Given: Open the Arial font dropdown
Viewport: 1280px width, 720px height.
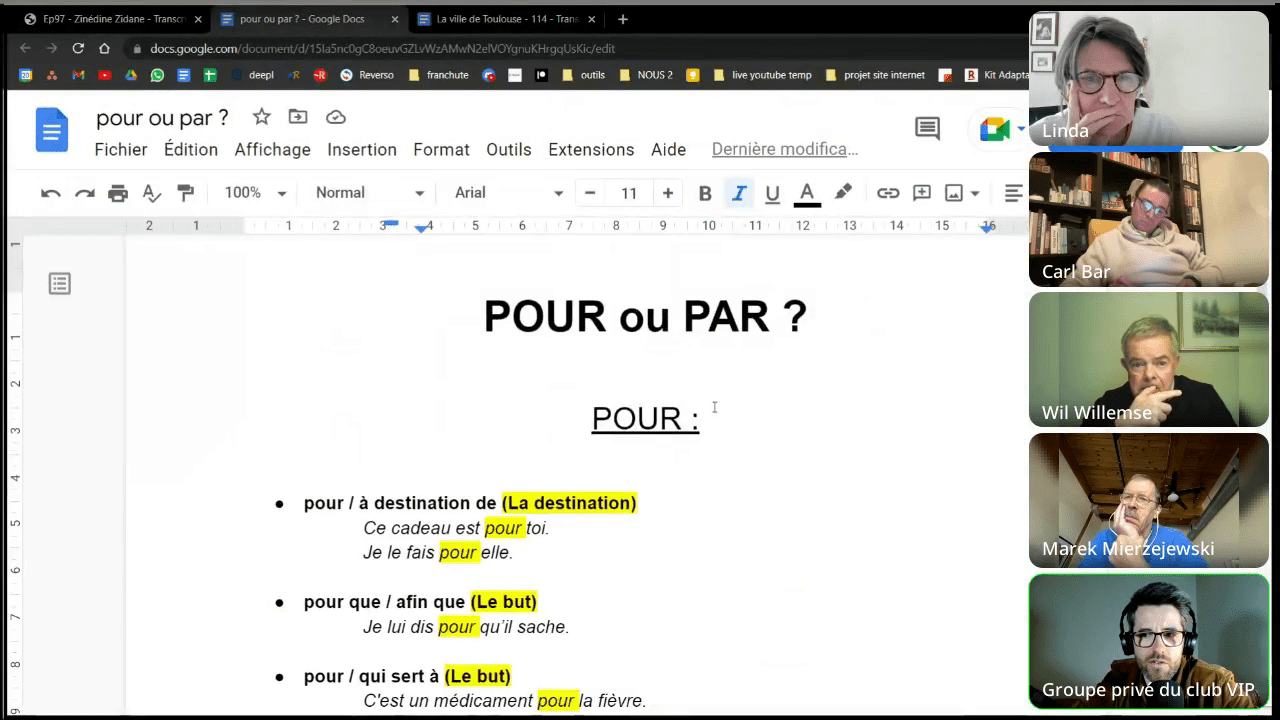Looking at the screenshot, I should tap(509, 193).
